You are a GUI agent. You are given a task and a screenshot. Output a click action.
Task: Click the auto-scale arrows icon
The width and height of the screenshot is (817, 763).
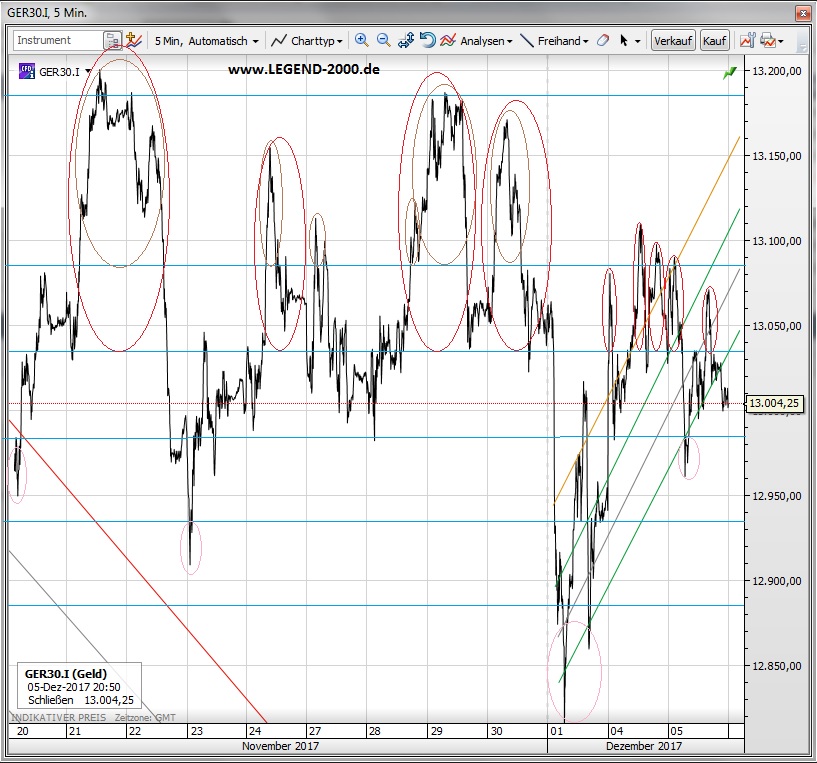pyautogui.click(x=405, y=41)
